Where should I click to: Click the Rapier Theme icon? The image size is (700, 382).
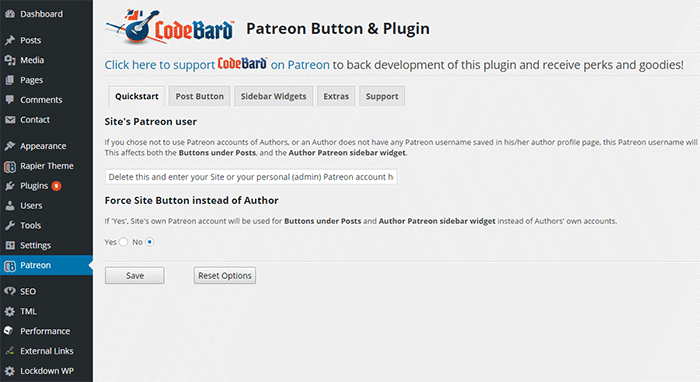pos(10,166)
